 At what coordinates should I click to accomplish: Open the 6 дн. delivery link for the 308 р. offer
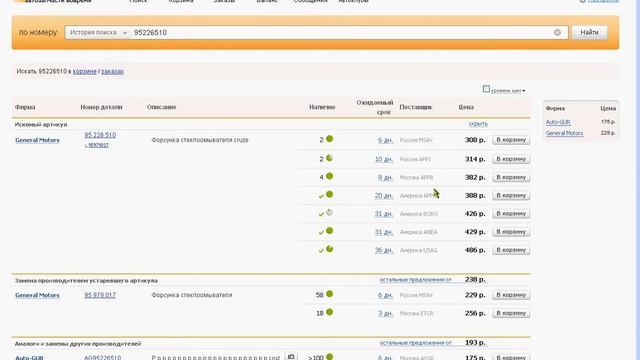click(x=385, y=140)
